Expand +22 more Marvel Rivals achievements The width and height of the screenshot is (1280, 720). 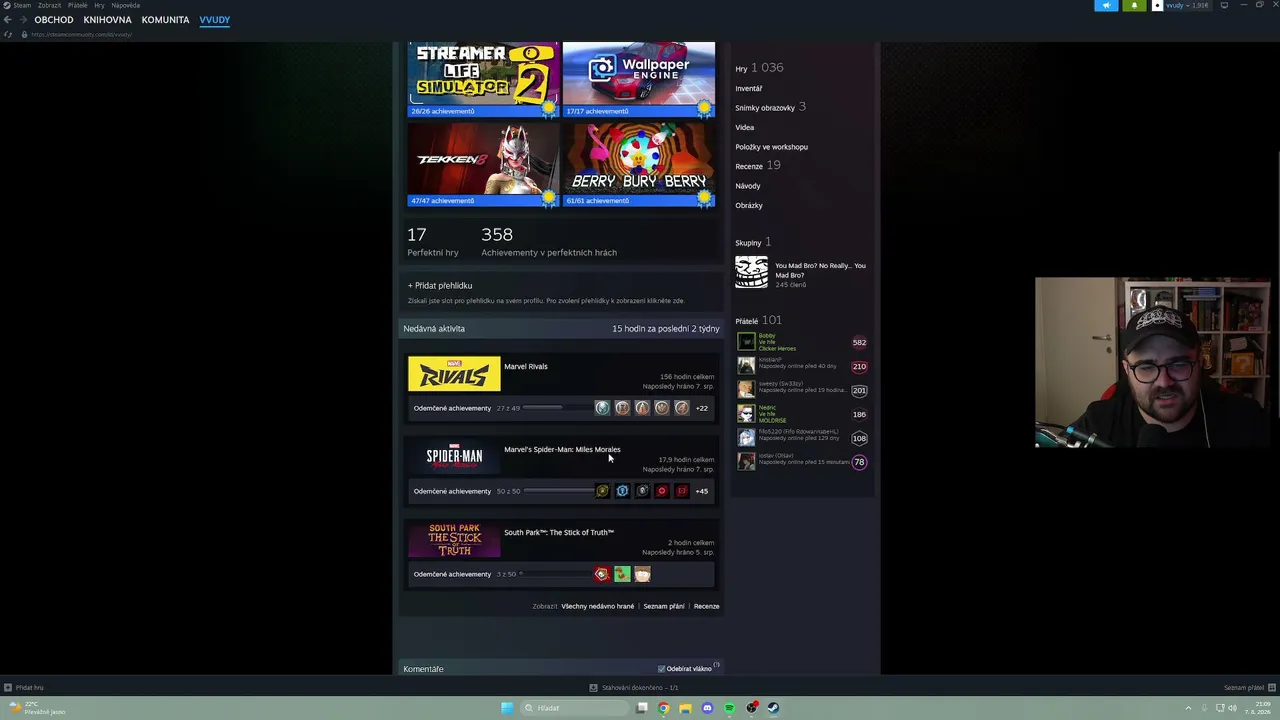click(702, 408)
